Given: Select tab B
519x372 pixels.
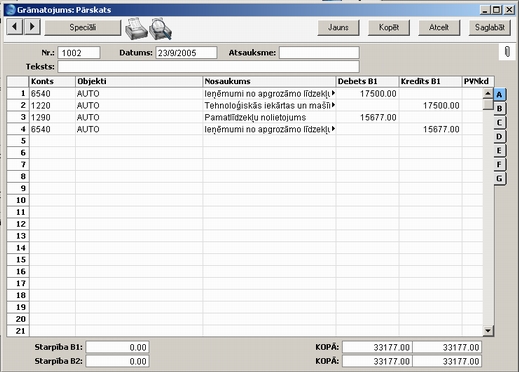Looking at the screenshot, I should pos(499,109).
